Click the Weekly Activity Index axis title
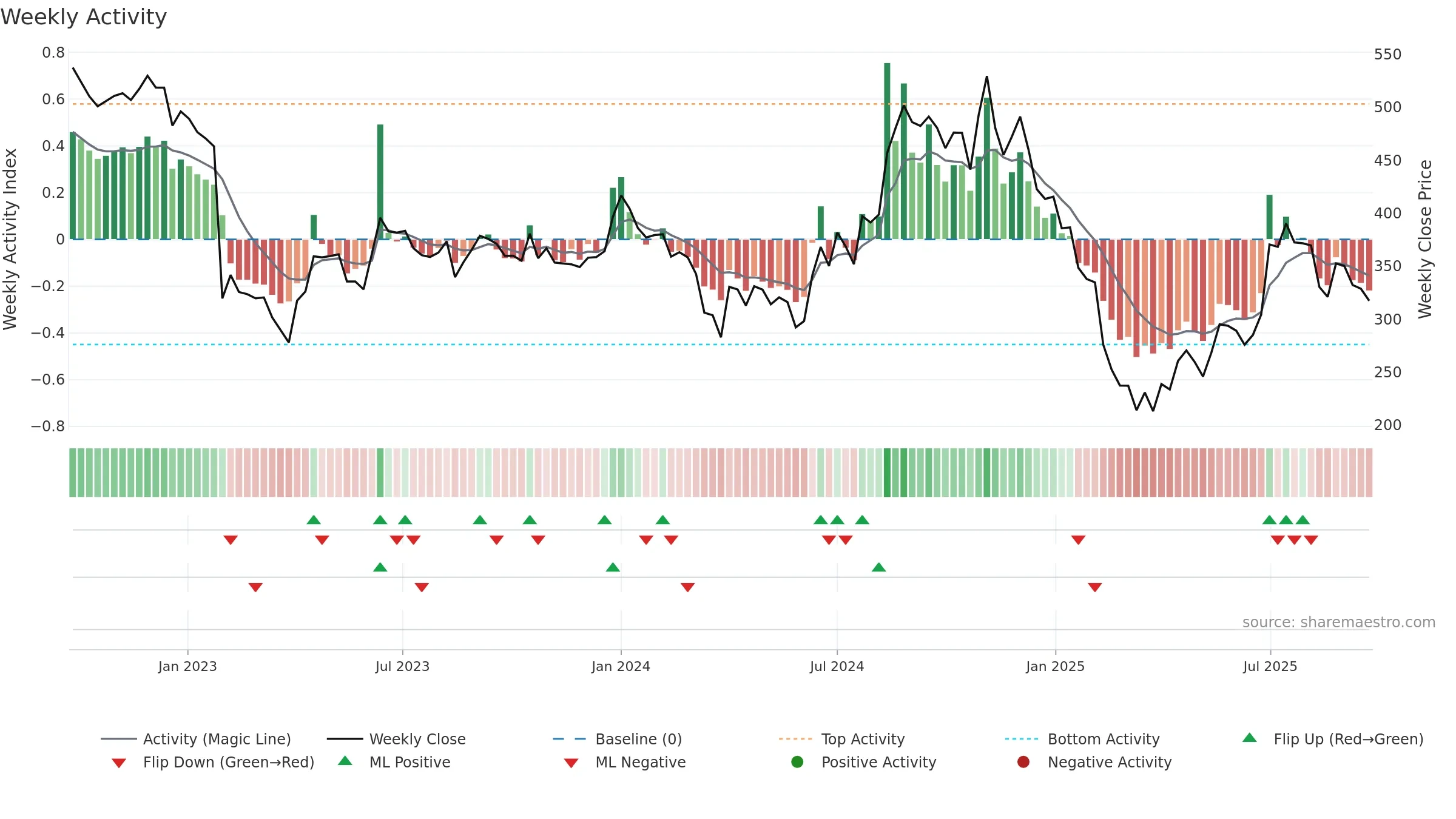 (10, 239)
